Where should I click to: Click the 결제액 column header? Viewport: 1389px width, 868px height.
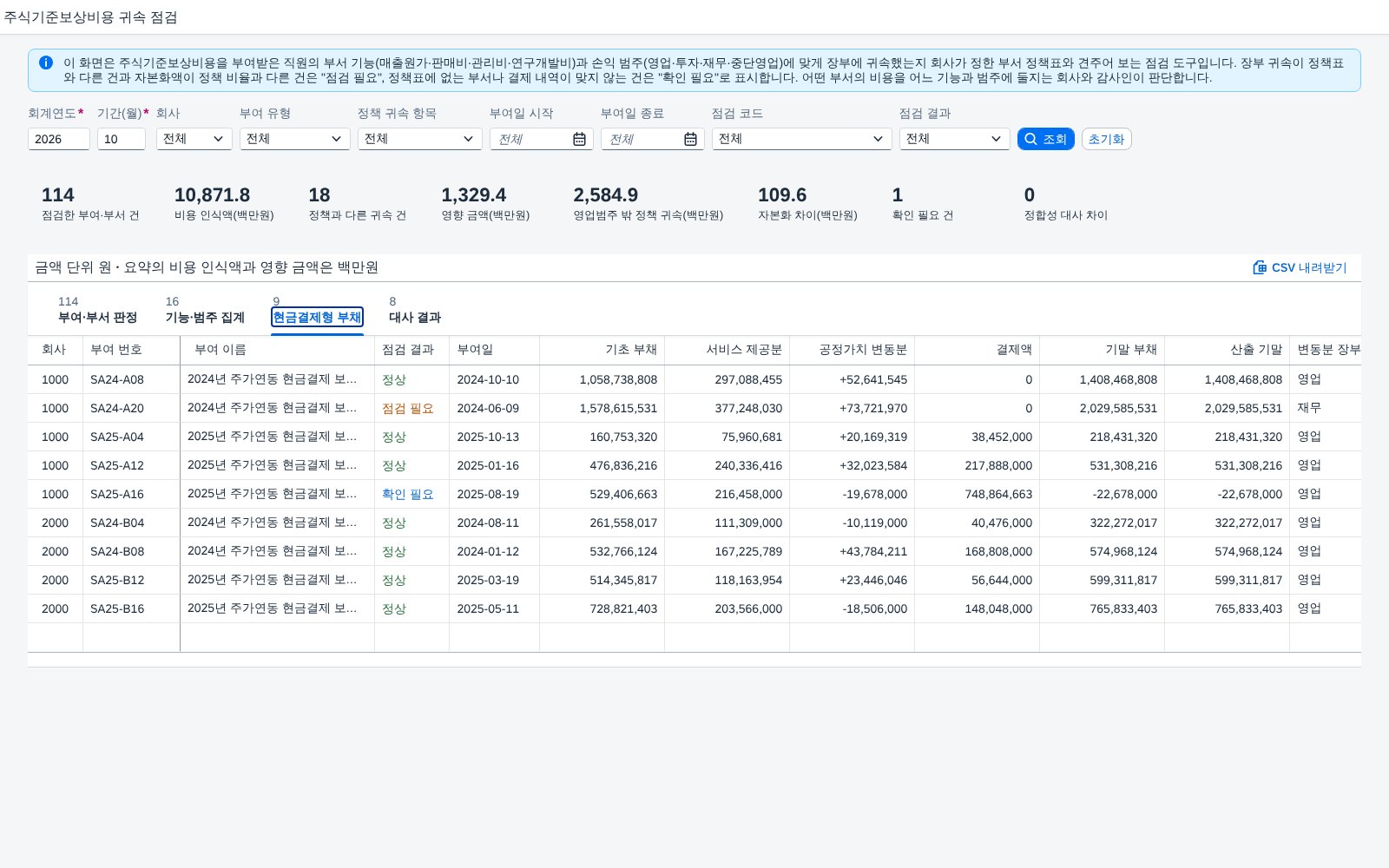[x=978, y=350]
